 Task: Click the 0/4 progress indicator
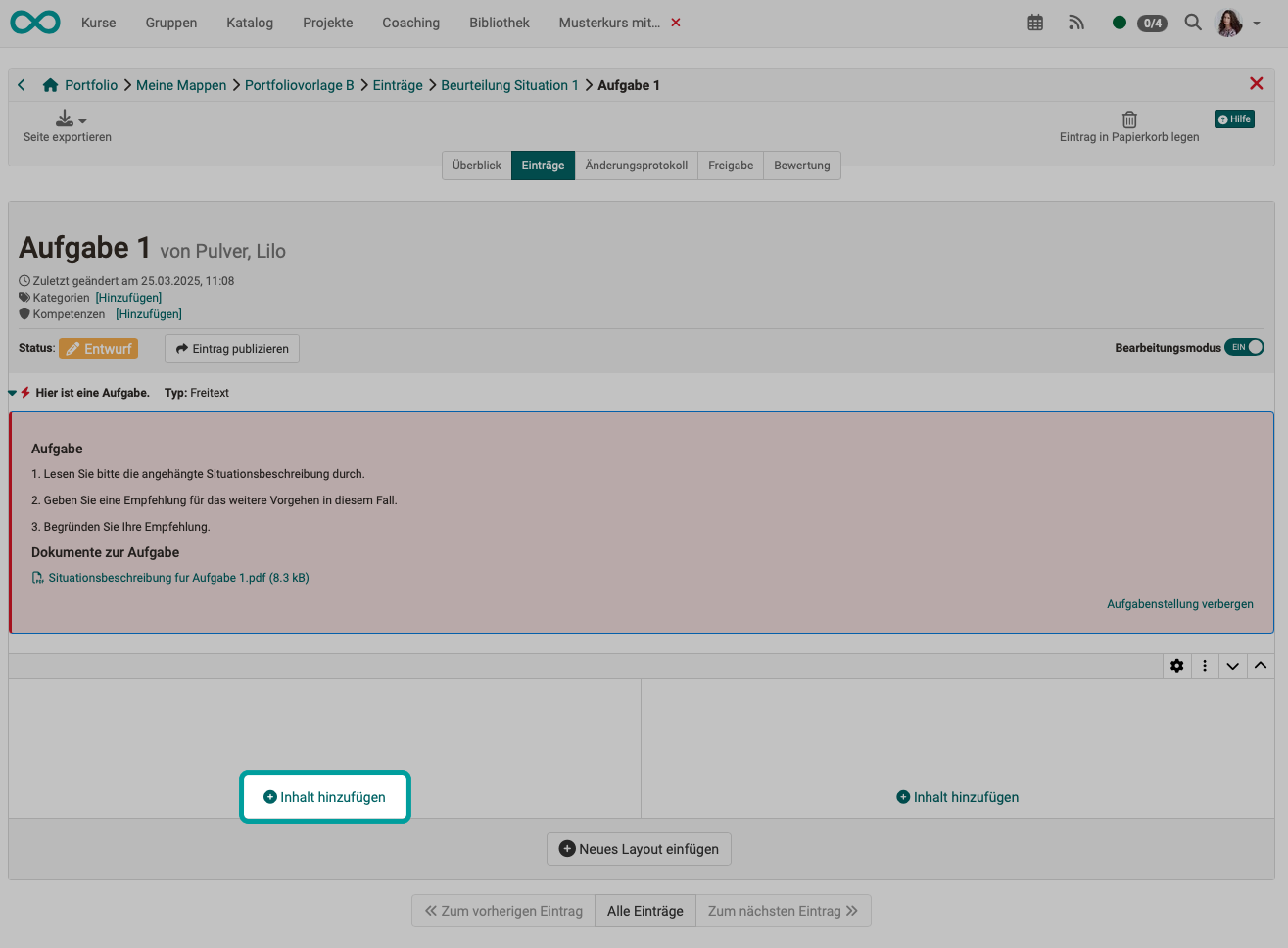(x=1151, y=22)
